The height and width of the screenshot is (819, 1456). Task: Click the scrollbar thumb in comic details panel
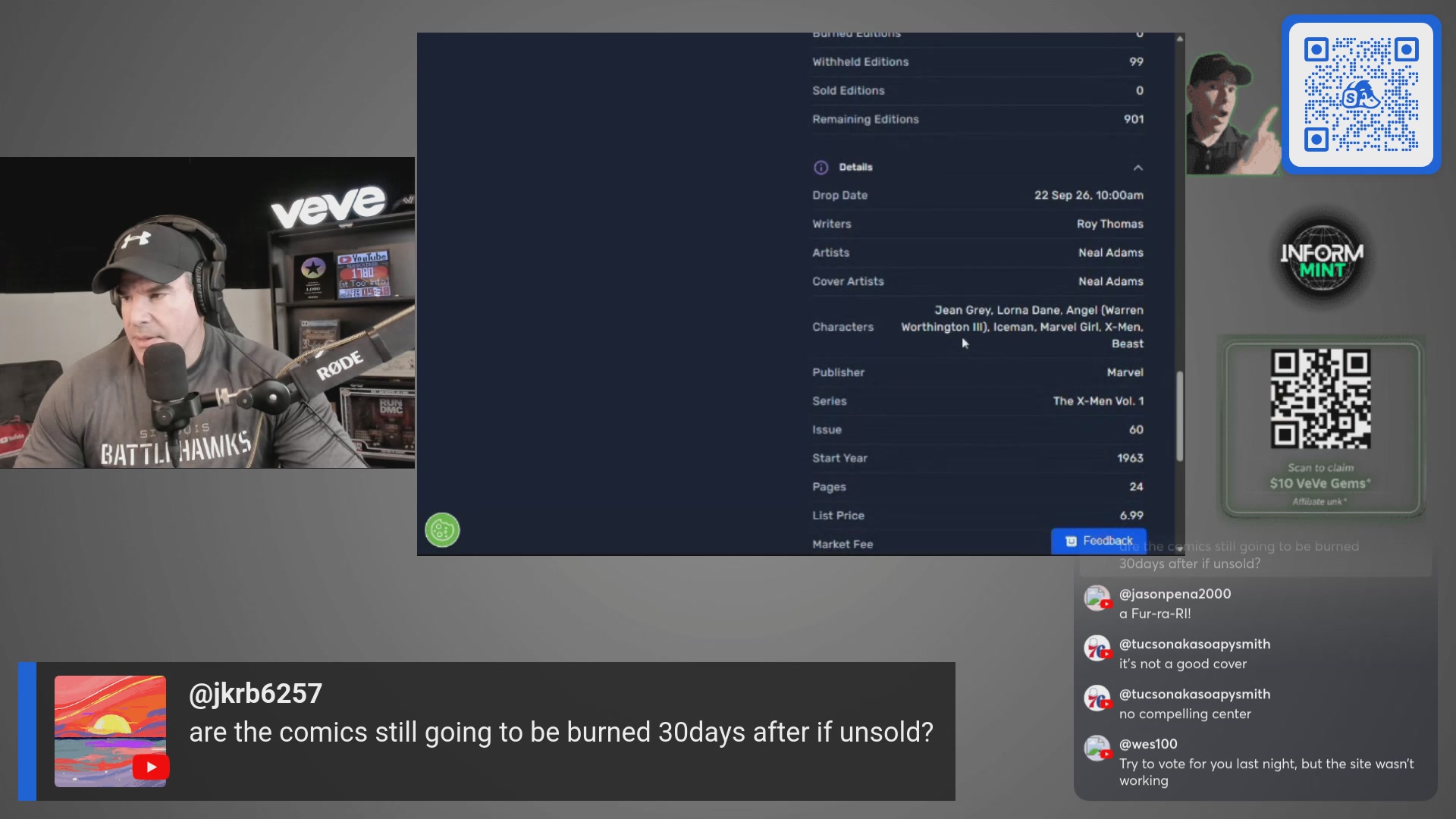coord(1179,416)
